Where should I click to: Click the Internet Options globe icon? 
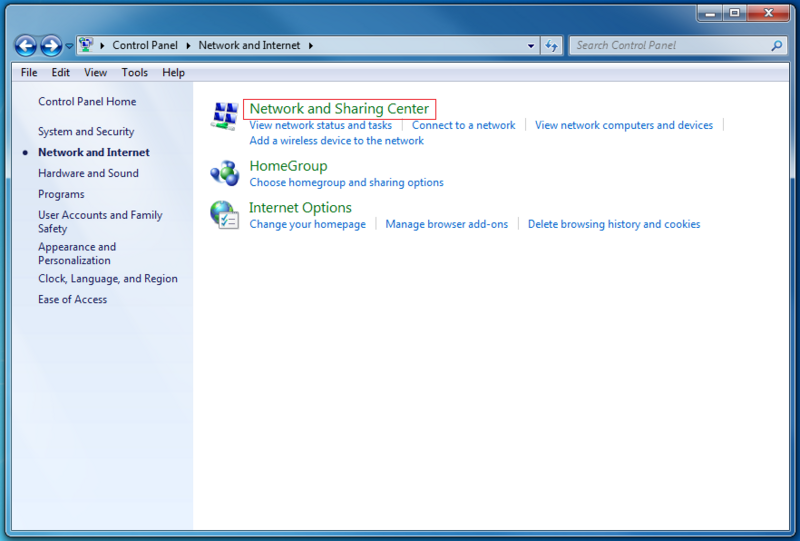pyautogui.click(x=224, y=215)
